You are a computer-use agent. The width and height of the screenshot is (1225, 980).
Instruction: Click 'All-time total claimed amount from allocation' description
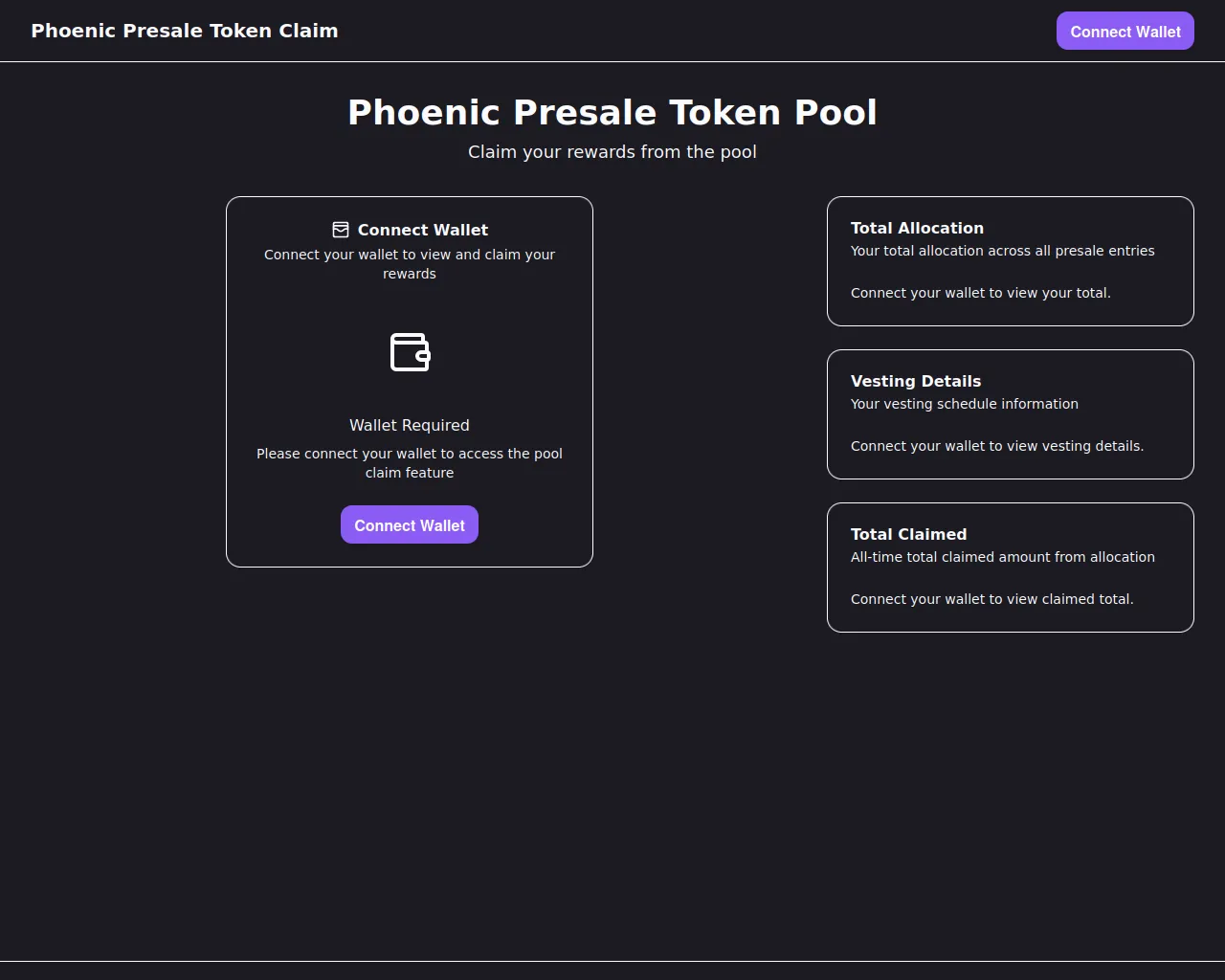(x=1002, y=557)
